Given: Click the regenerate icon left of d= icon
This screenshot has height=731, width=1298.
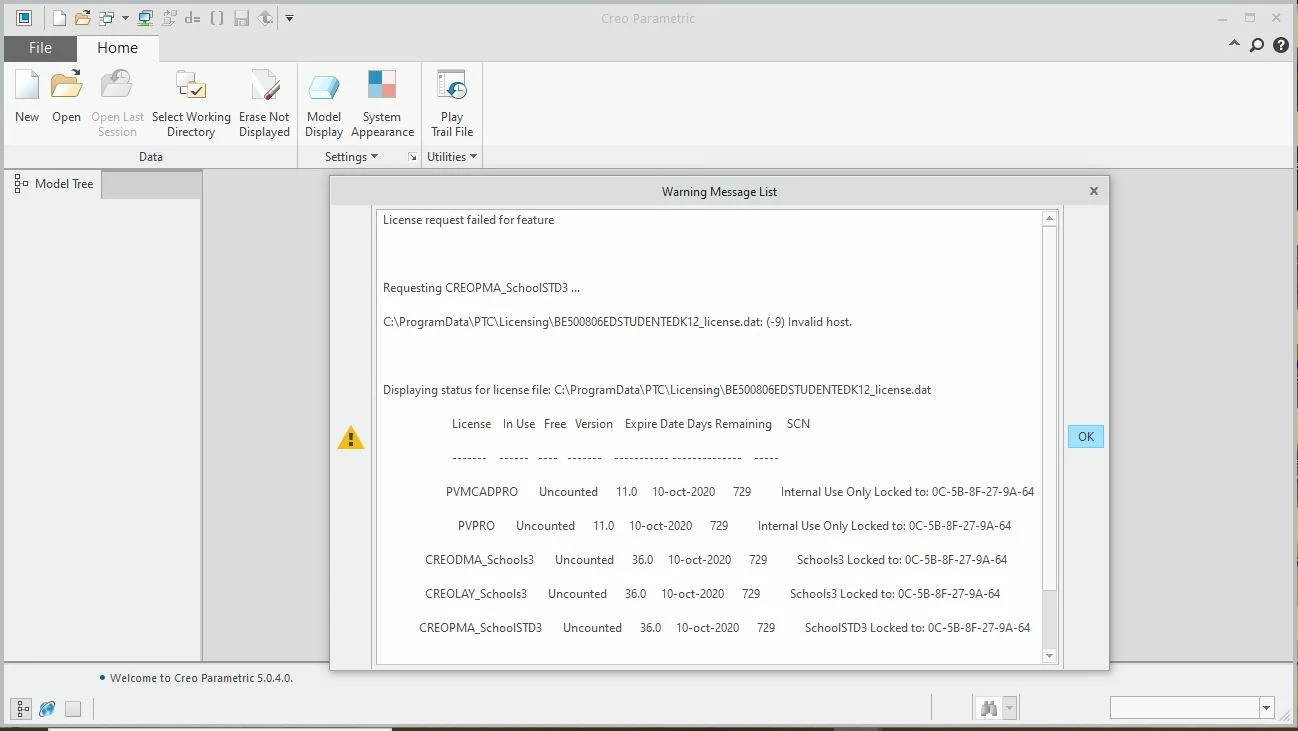Looking at the screenshot, I should [x=169, y=18].
